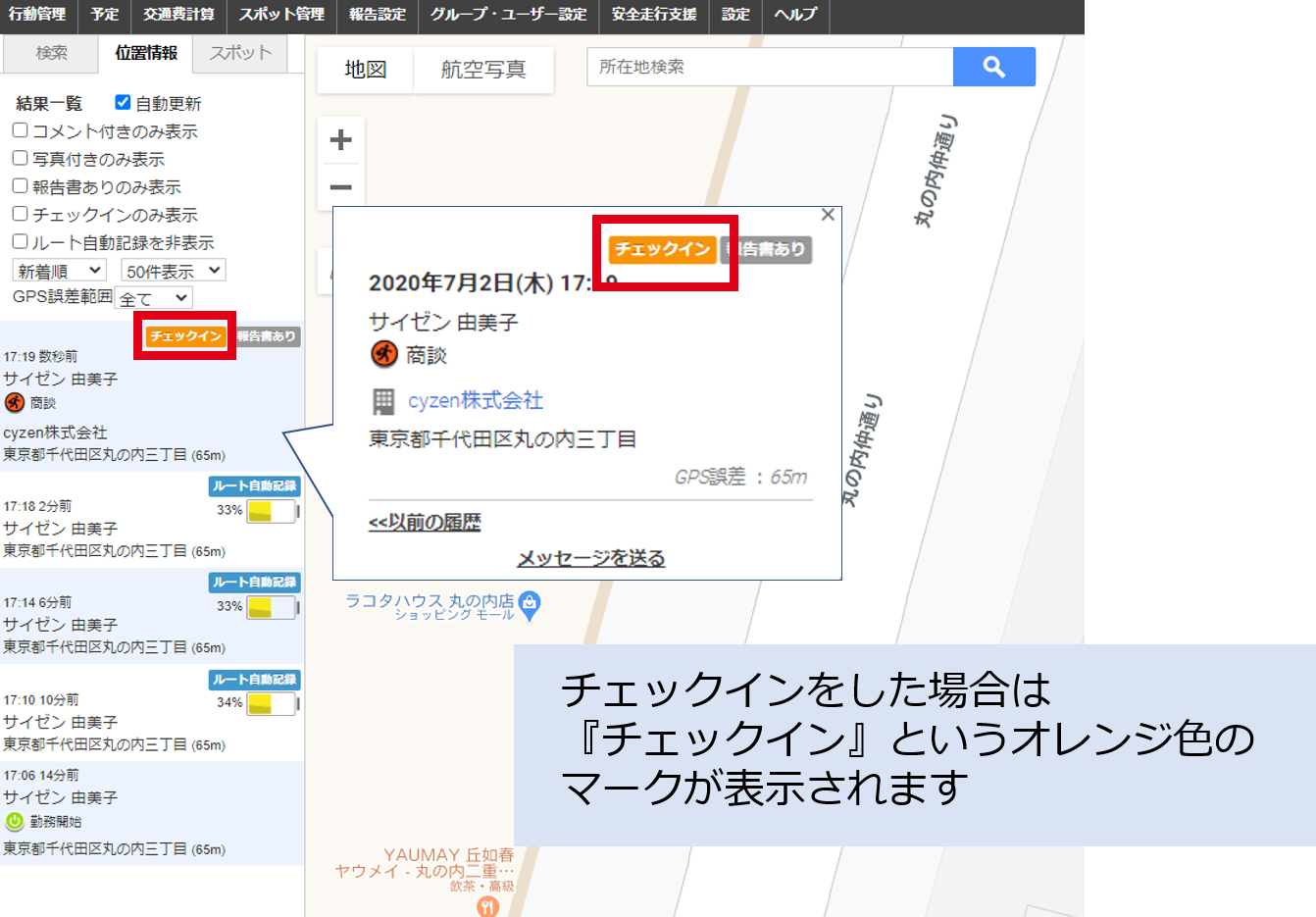Click the 結果一覧 heading
Image resolution: width=1316 pixels, height=917 pixels.
(49, 103)
